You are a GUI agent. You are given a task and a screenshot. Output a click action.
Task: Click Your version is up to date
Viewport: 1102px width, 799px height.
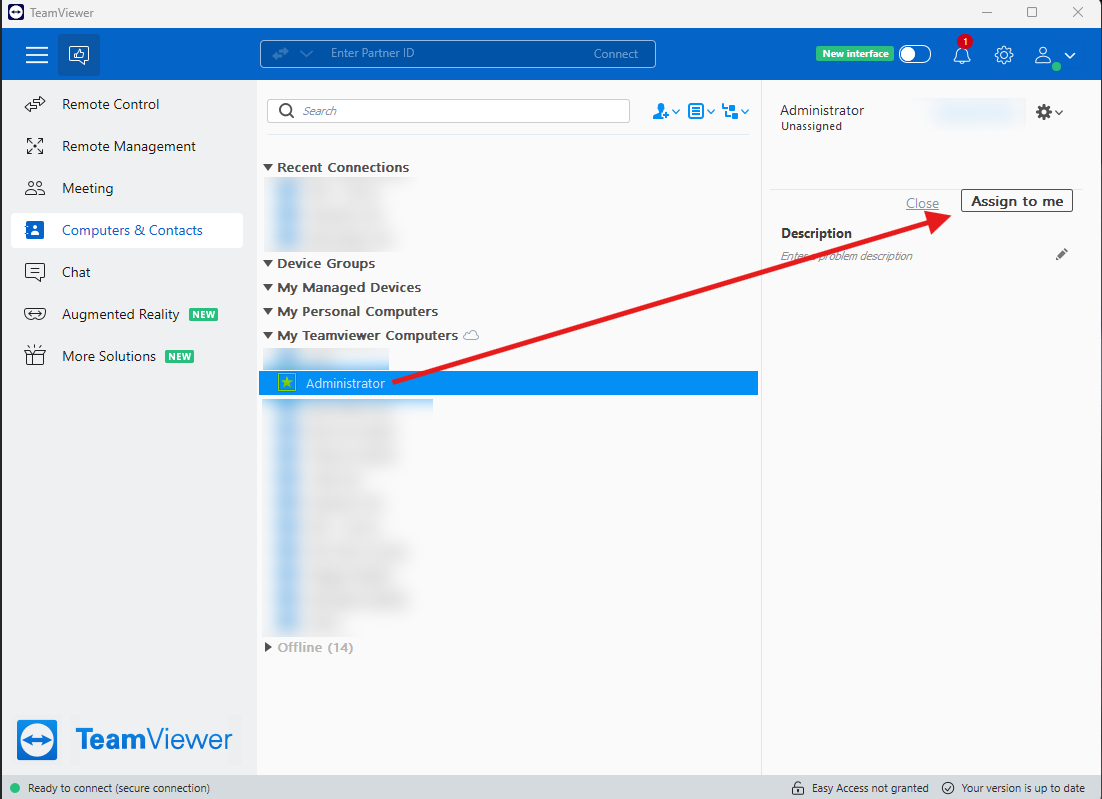(x=1023, y=788)
